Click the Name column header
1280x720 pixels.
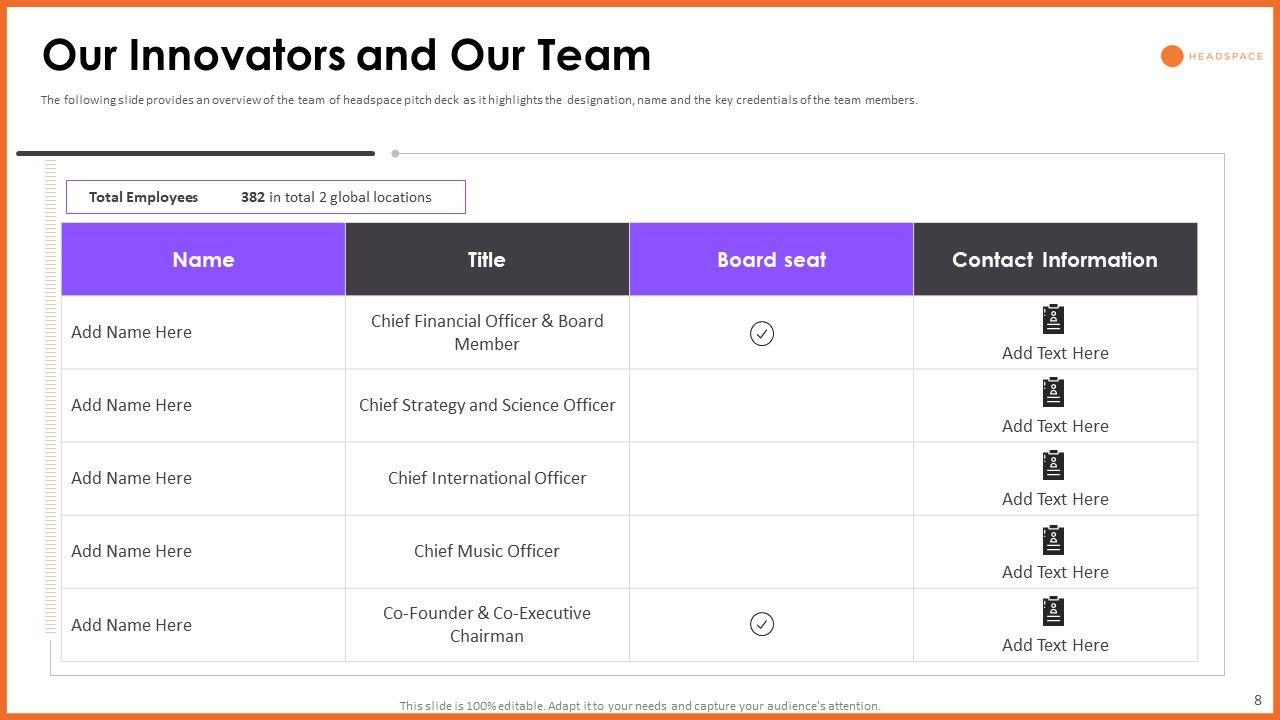point(203,260)
